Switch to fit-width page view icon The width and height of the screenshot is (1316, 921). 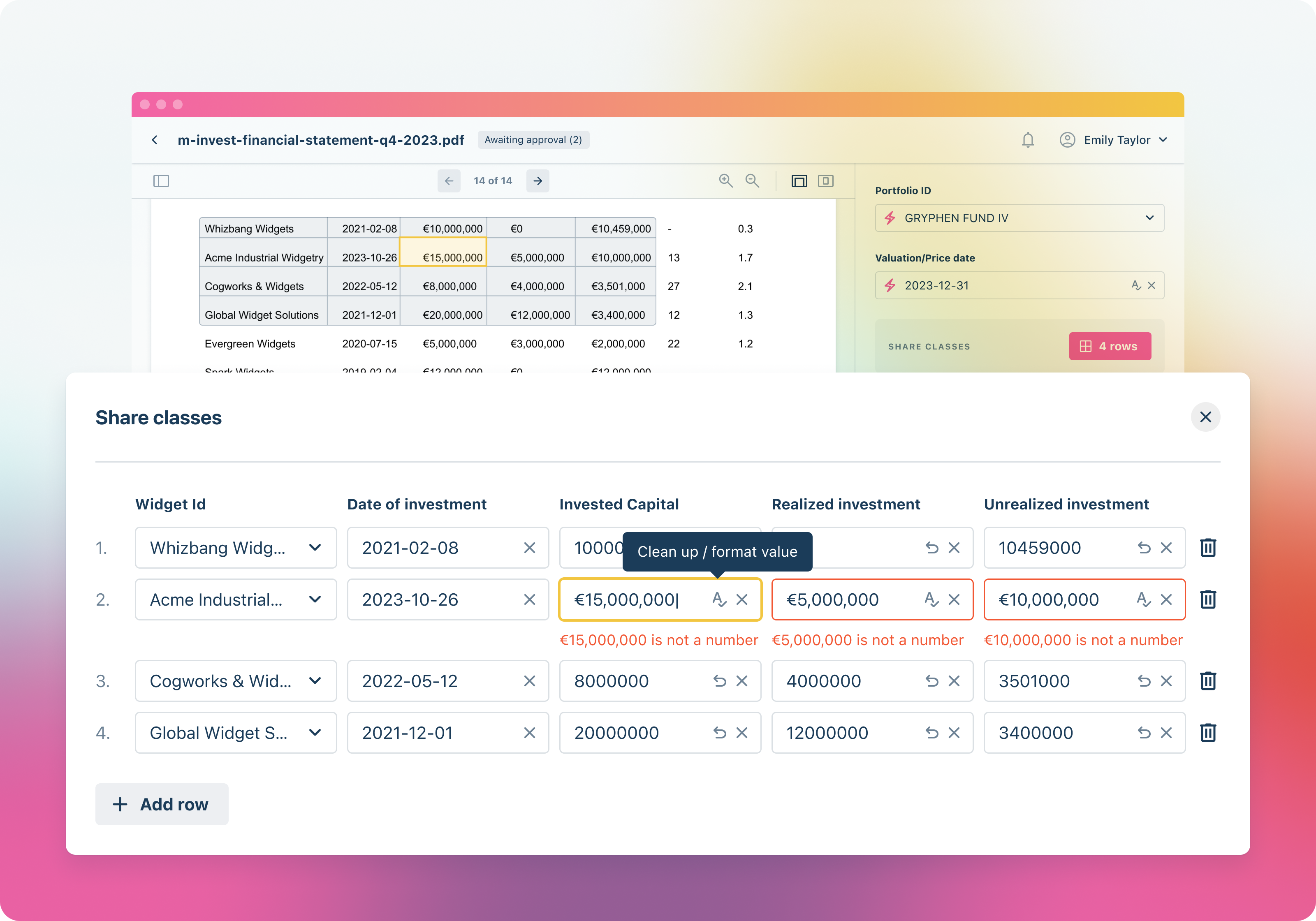pyautogui.click(x=799, y=181)
